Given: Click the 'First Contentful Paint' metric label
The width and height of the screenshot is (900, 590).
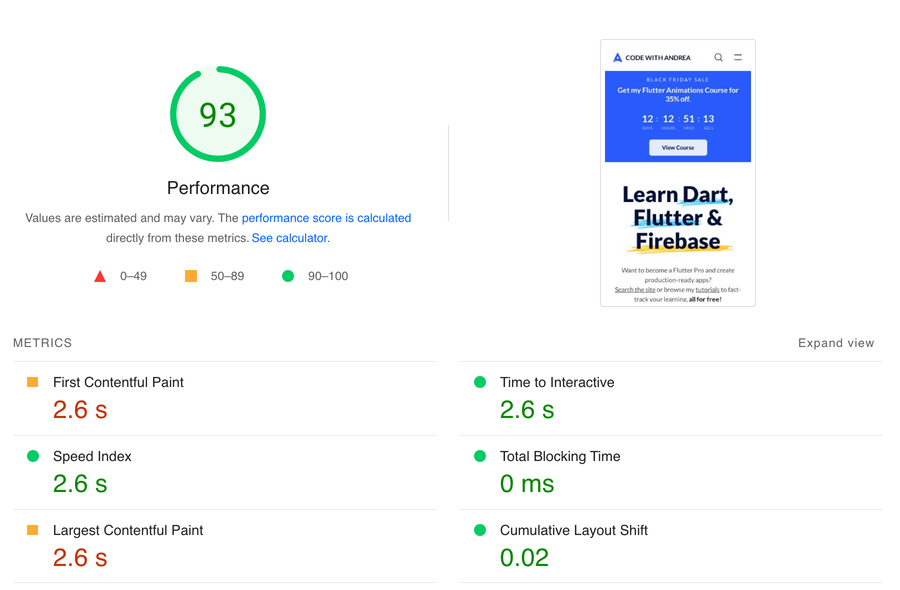Looking at the screenshot, I should [x=118, y=382].
